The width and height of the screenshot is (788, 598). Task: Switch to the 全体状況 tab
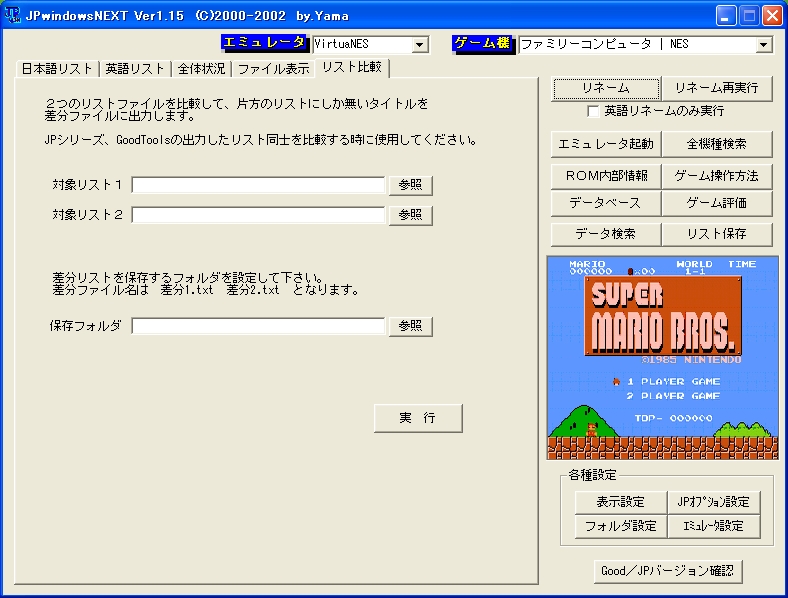[x=201, y=68]
